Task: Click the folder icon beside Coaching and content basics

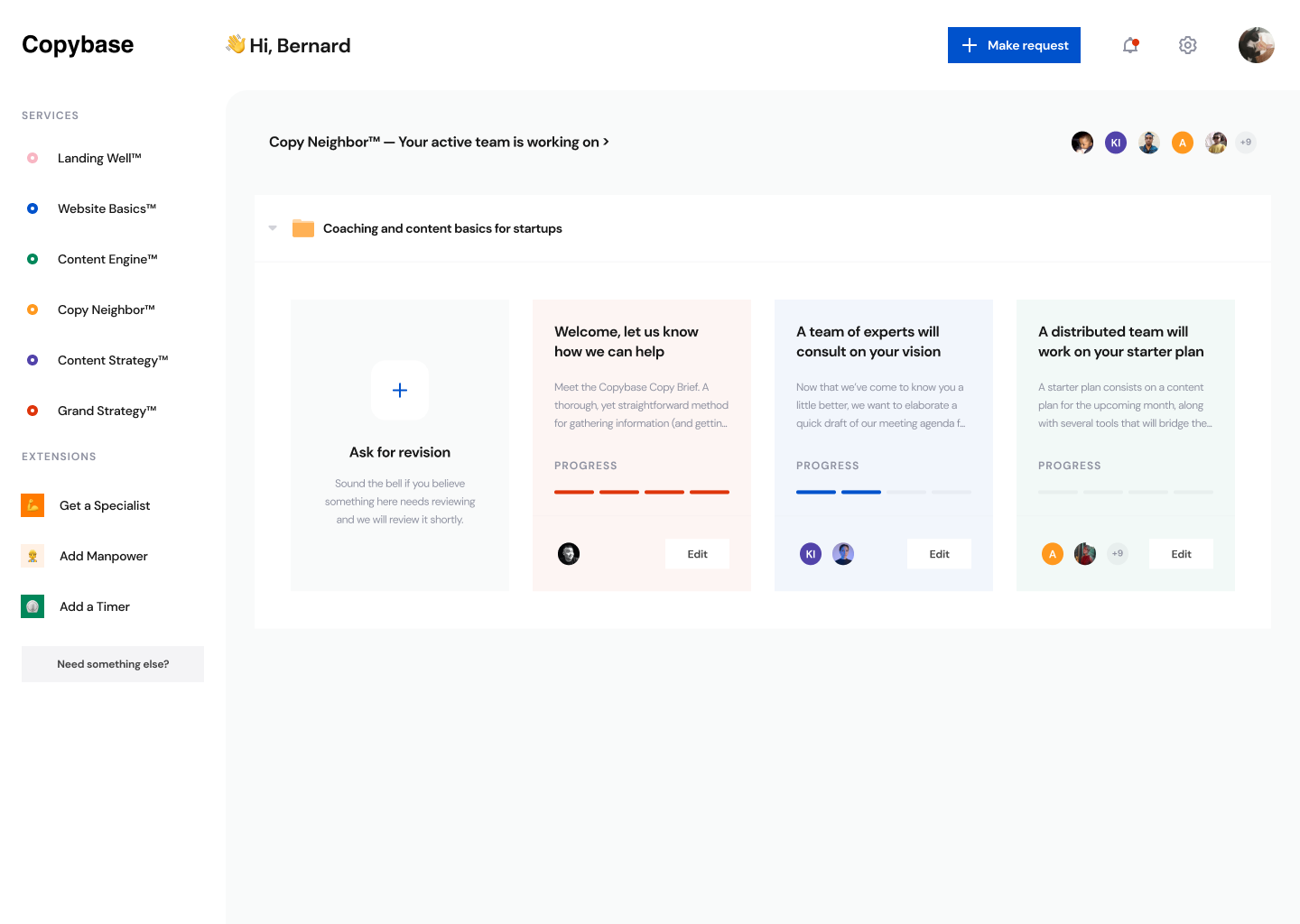Action: [x=303, y=228]
